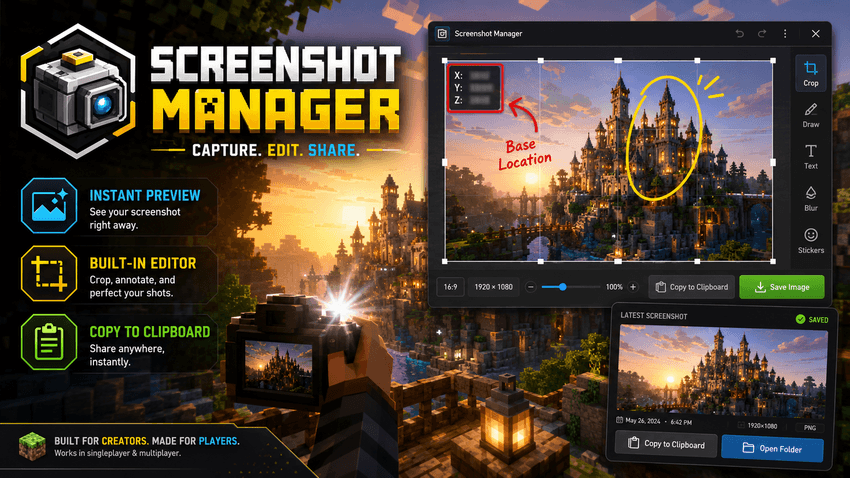Open the three-dot more options menu
Image resolution: width=850 pixels, height=478 pixels.
coord(785,34)
